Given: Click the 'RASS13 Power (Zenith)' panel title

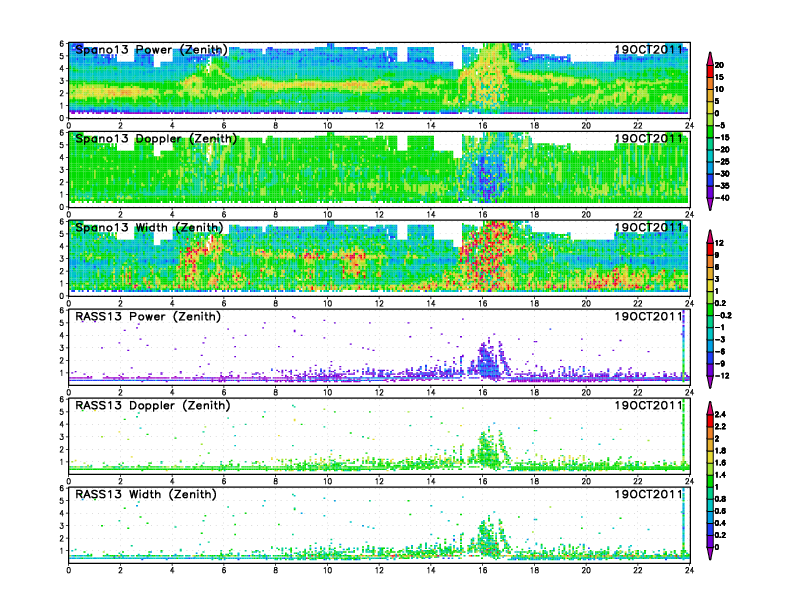Looking at the screenshot, I should 148,317.
